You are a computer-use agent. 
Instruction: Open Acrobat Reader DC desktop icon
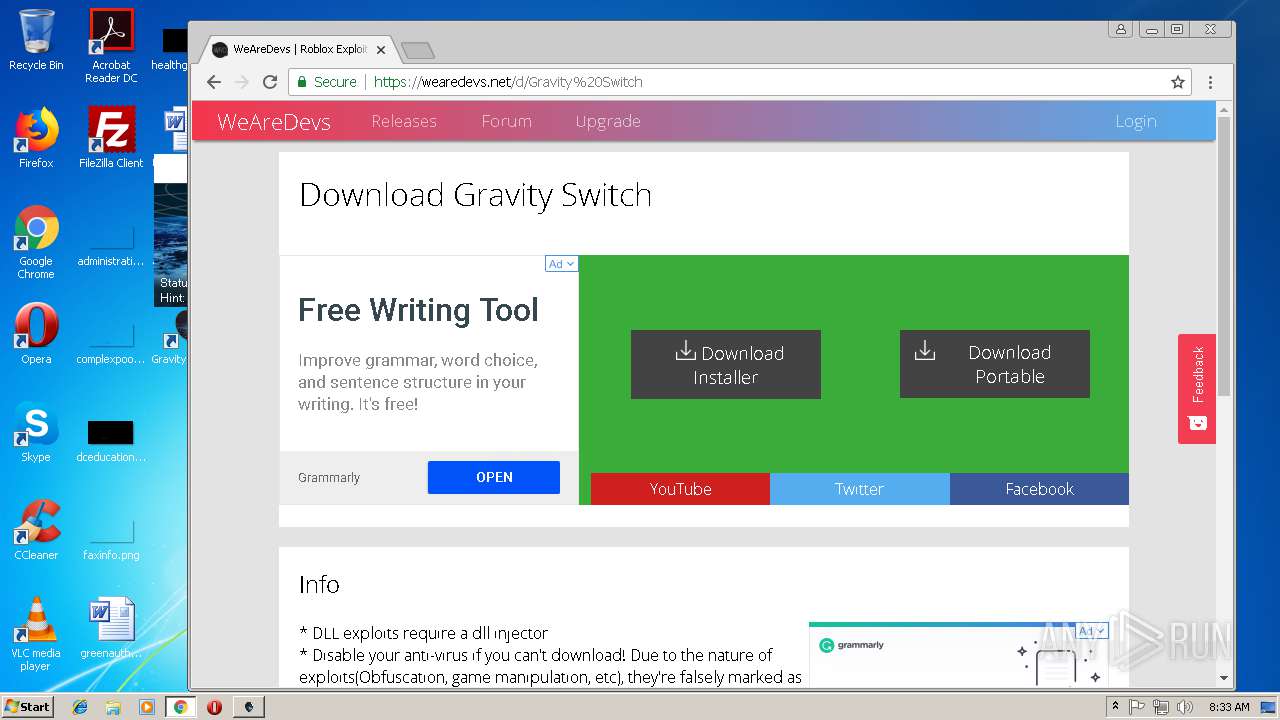tap(111, 45)
